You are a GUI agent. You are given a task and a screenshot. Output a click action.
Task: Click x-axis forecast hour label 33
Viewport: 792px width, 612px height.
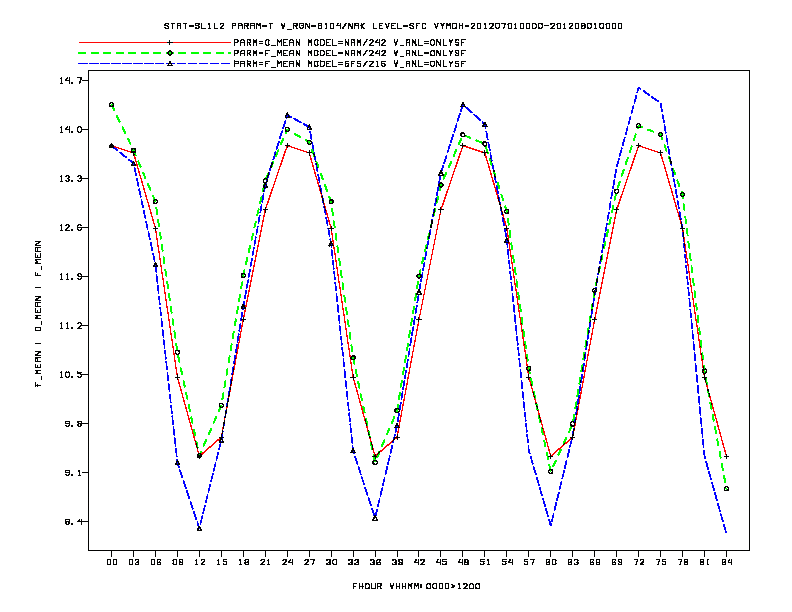tap(353, 562)
